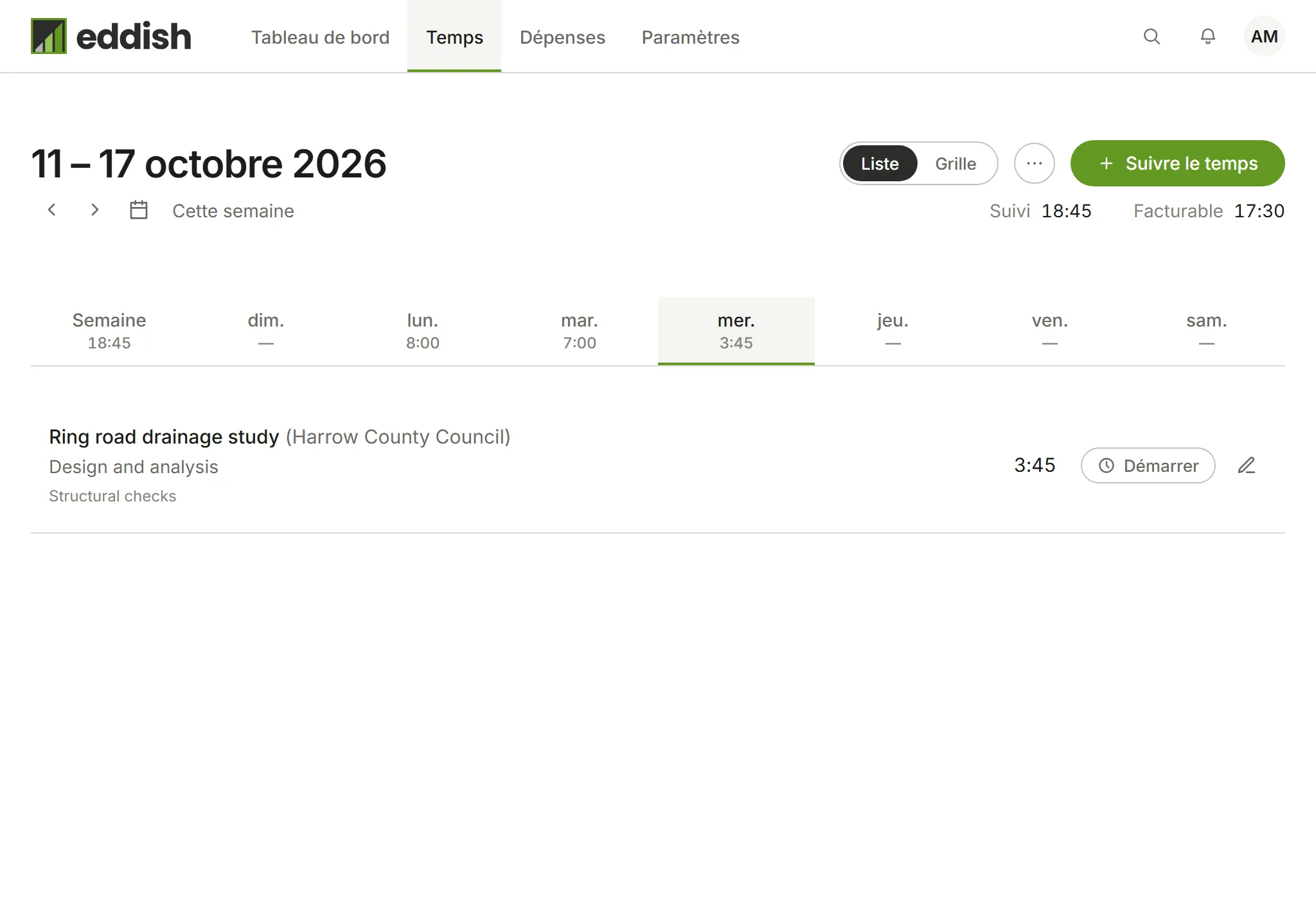Open the Paramètres tab
Viewport: 1316px width, 900px height.
click(x=690, y=37)
